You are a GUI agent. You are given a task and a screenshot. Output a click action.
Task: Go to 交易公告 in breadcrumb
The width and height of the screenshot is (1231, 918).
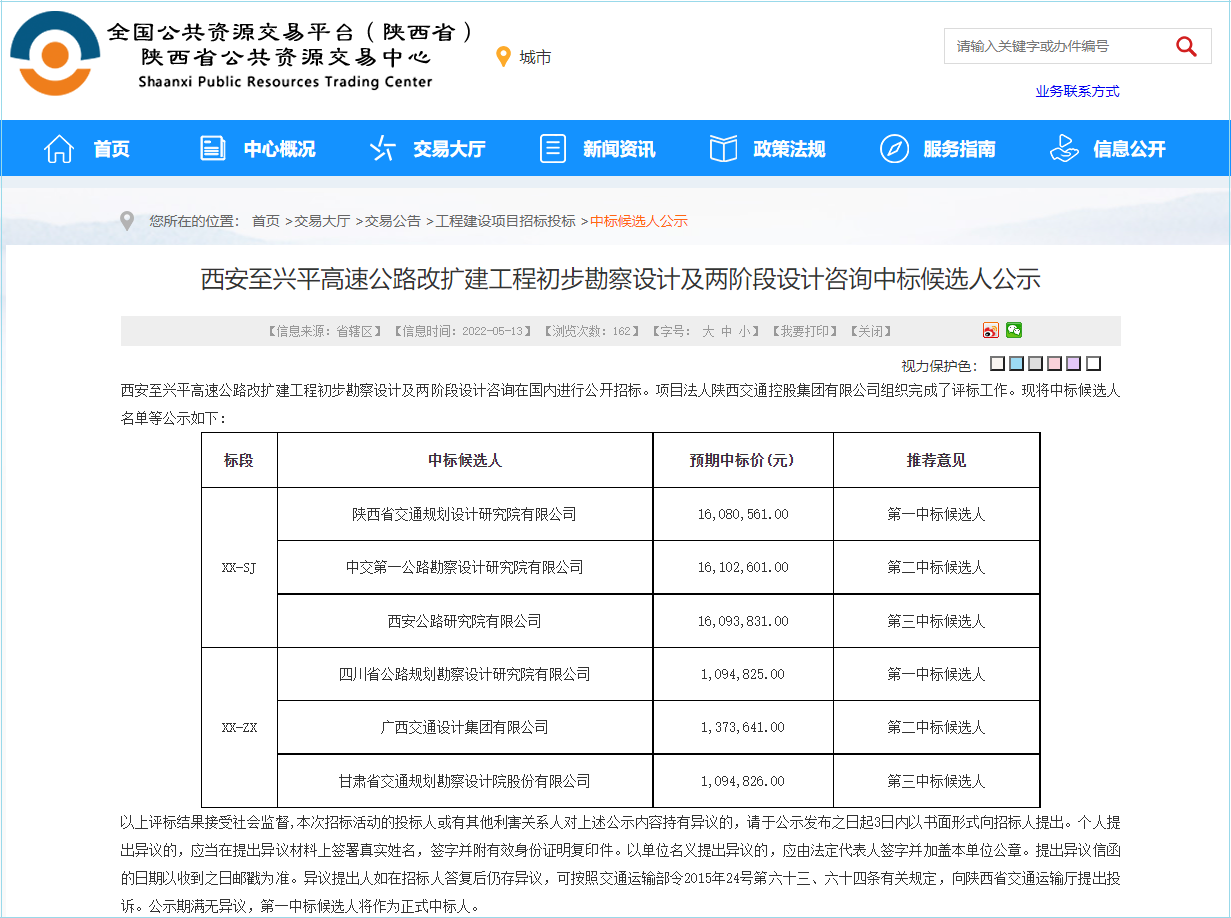(x=392, y=221)
